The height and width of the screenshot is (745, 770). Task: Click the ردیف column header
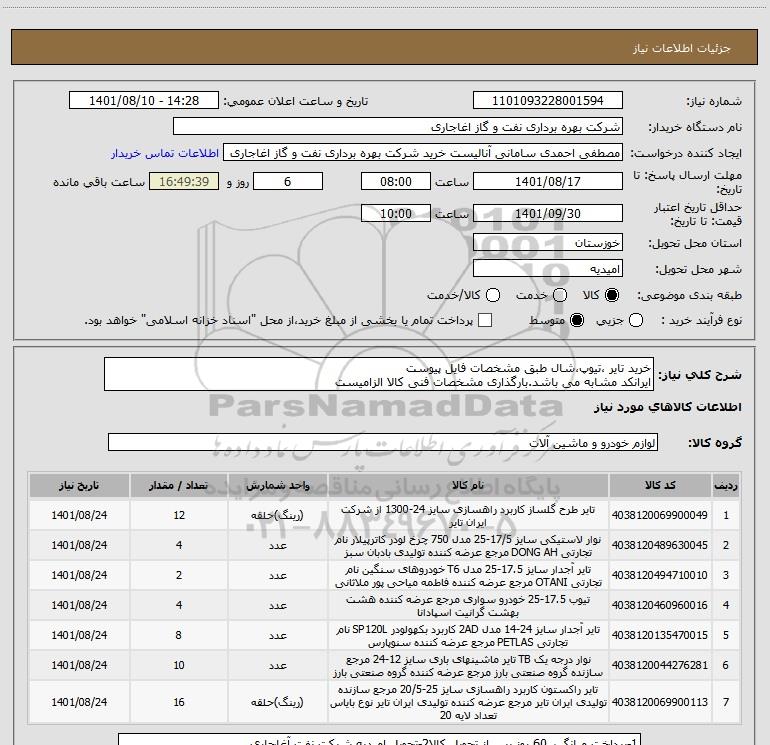pyautogui.click(x=726, y=486)
